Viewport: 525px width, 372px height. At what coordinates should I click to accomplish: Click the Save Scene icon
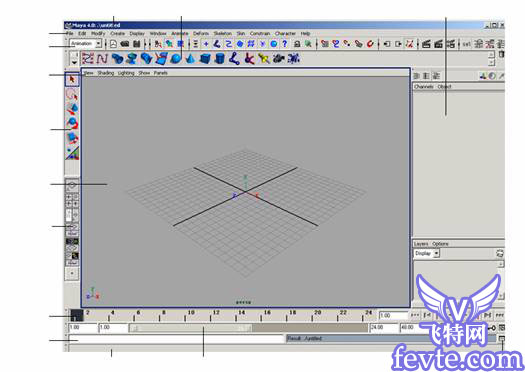click(x=136, y=44)
